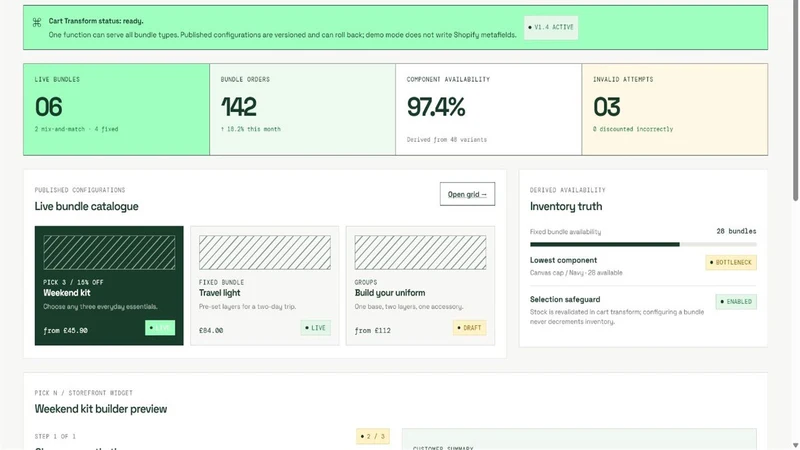The image size is (800, 450).
Task: Open the Component Availability 97.4% tile
Action: point(488,109)
